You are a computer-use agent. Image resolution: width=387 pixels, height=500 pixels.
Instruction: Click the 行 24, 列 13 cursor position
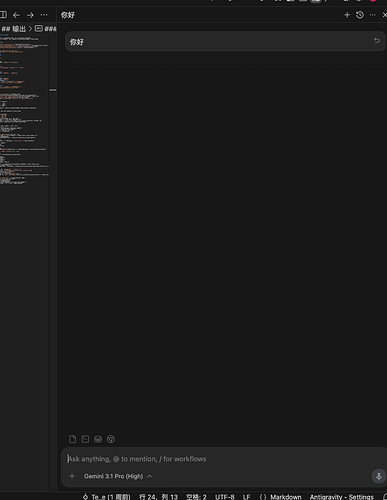(x=158, y=497)
